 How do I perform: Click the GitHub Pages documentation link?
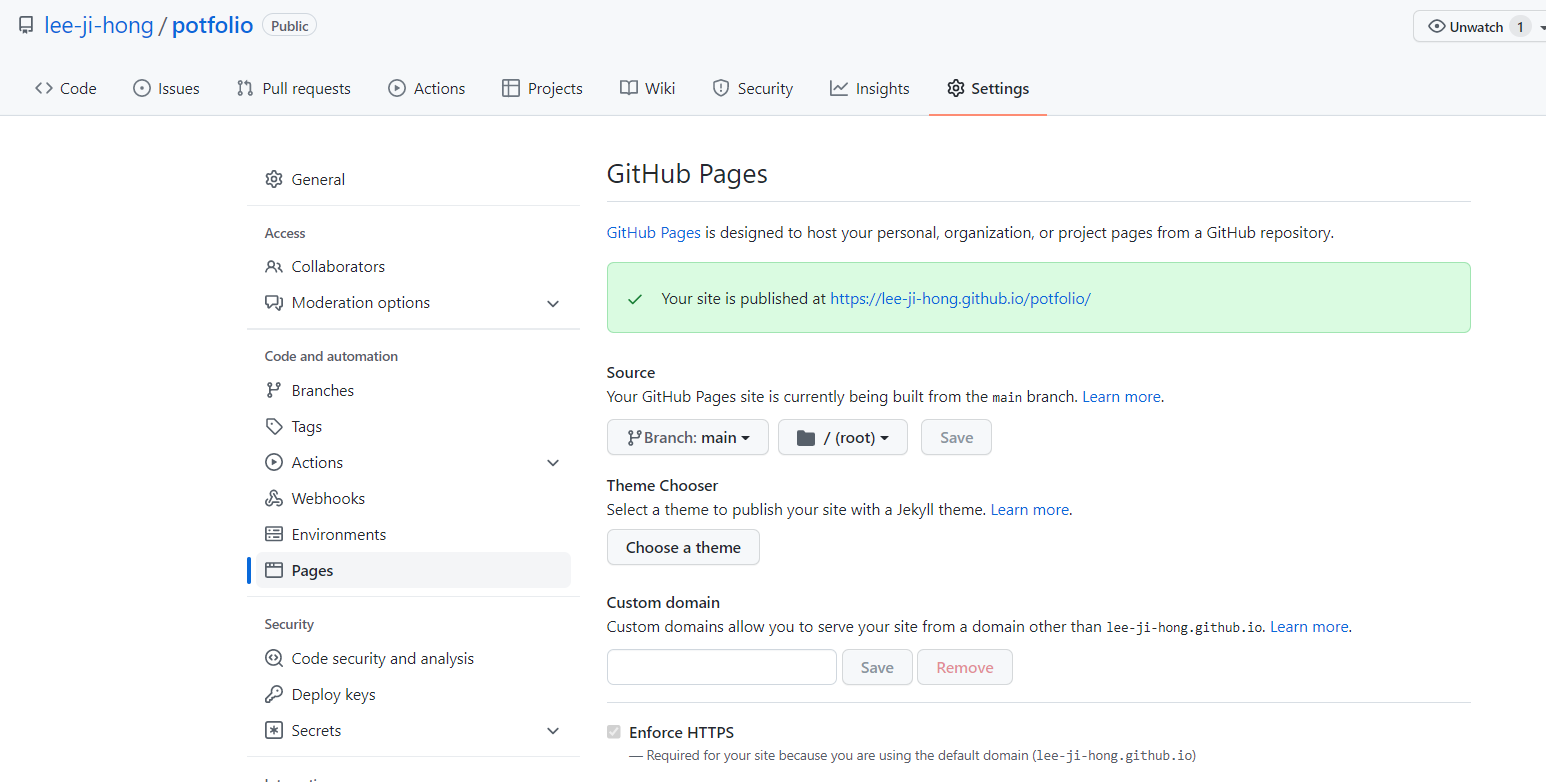click(x=654, y=232)
